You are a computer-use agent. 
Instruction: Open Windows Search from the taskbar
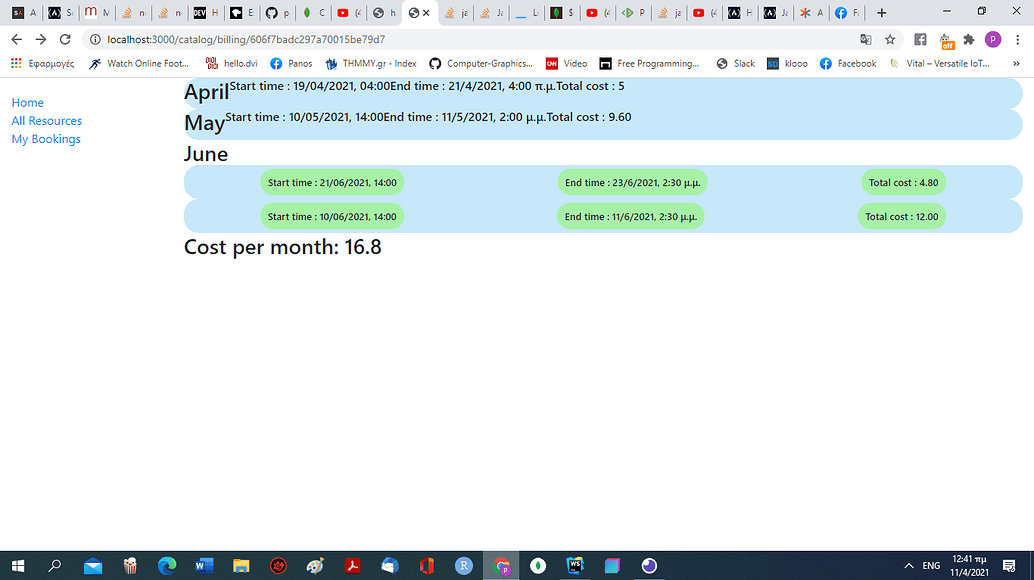[x=55, y=566]
